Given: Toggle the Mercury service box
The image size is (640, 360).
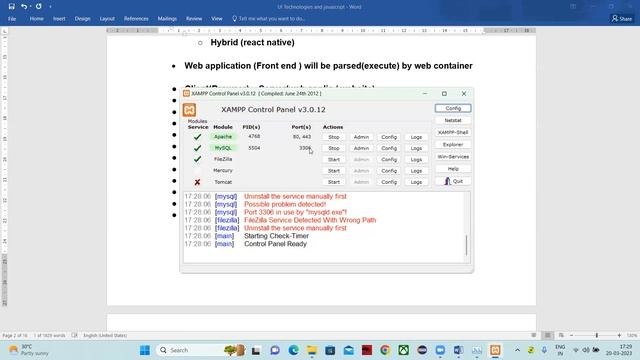Looking at the screenshot, I should point(198,171).
